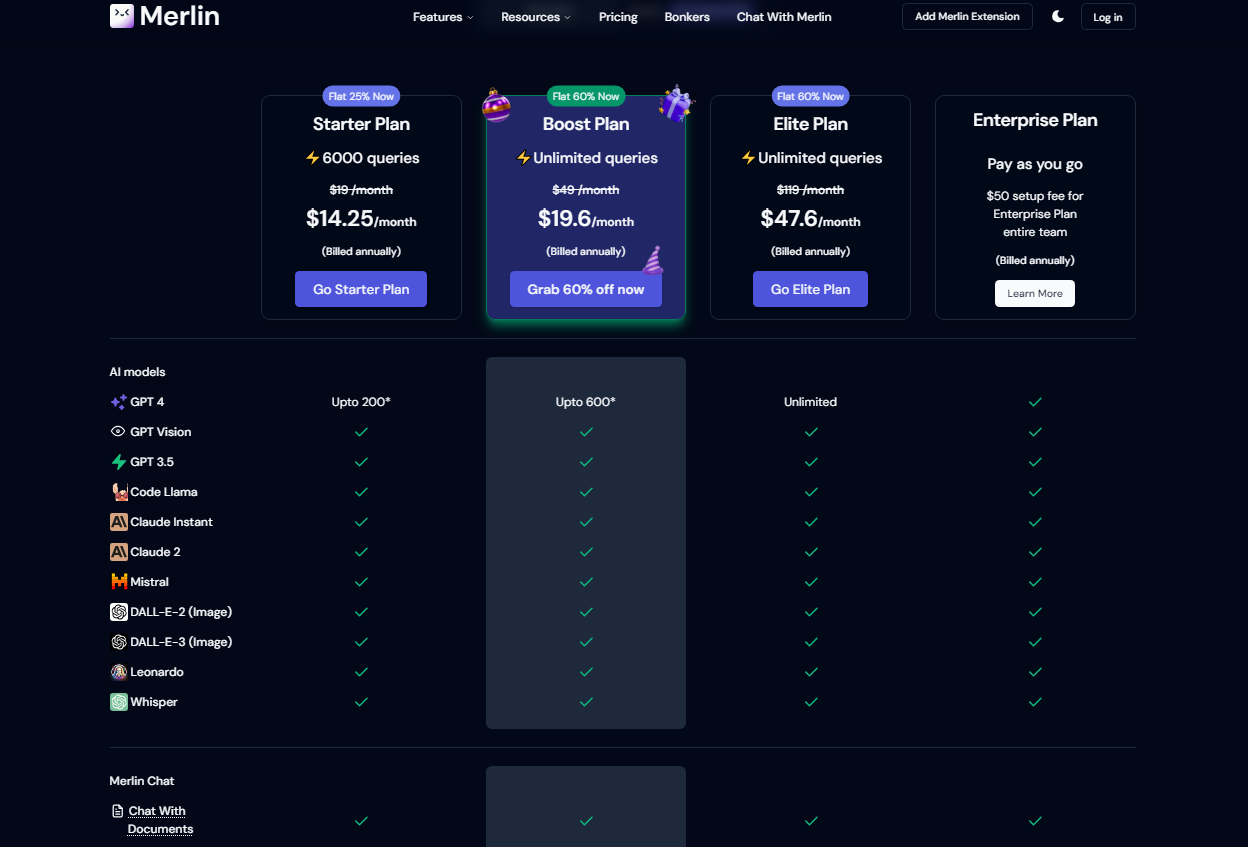This screenshot has height=847, width=1248.
Task: Click the $14.25/month price
Action: [361, 219]
